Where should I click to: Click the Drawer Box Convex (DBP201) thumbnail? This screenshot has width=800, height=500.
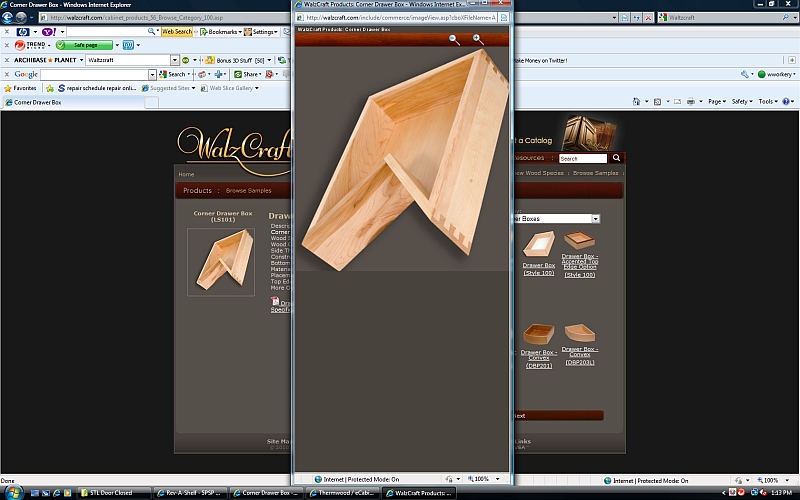click(538, 334)
